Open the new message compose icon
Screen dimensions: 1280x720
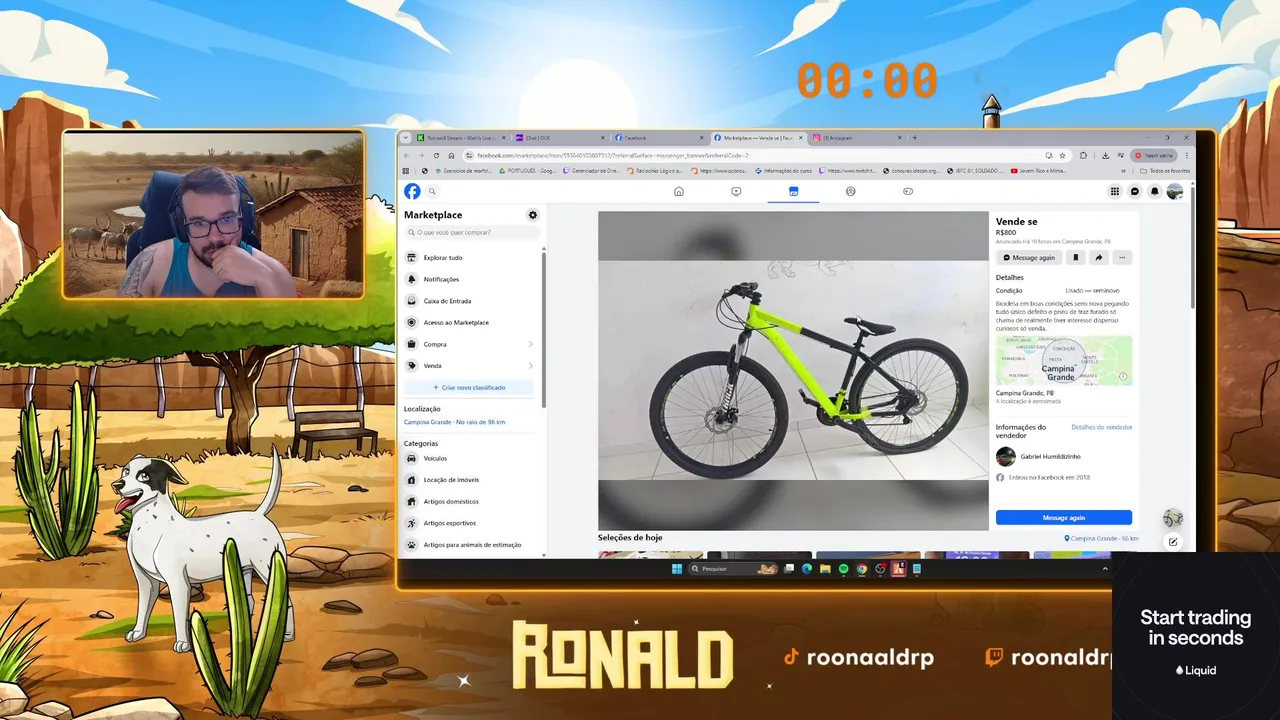pos(1173,542)
